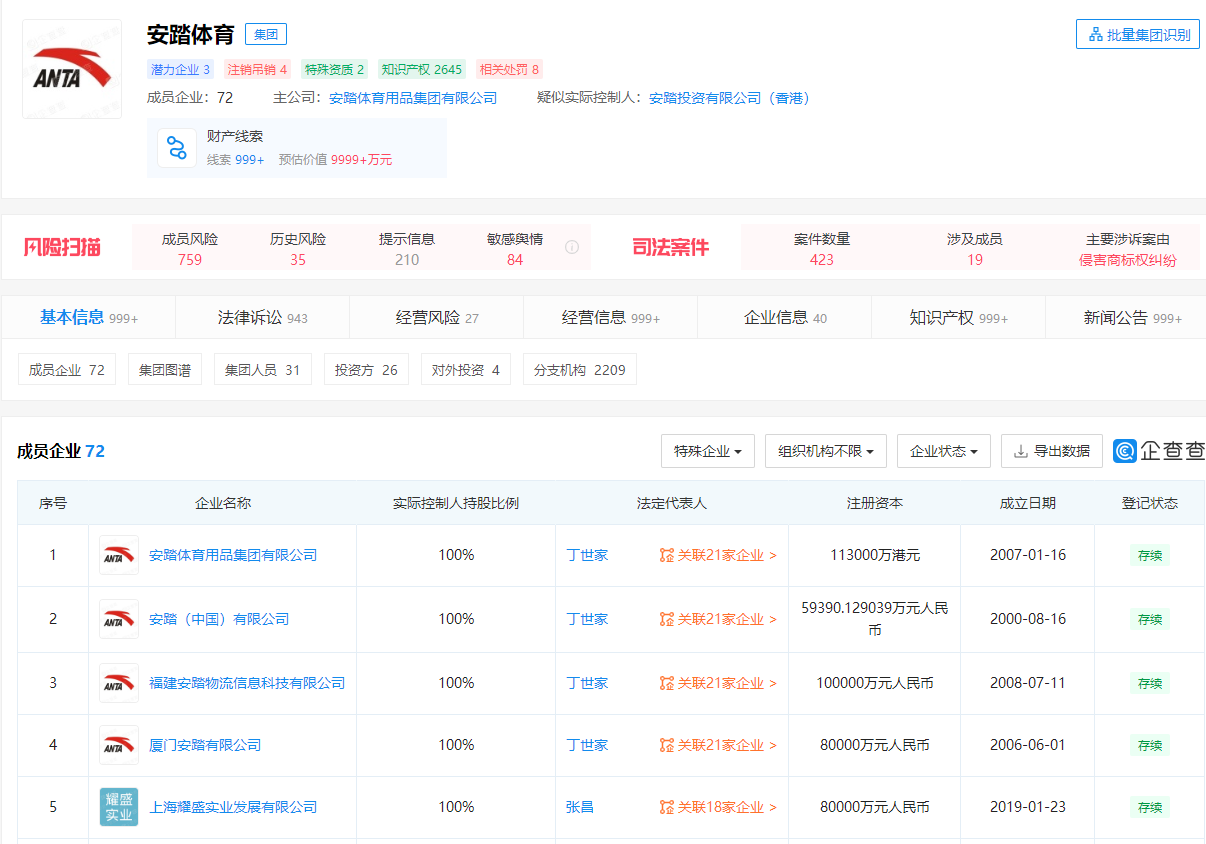Screen dimensions: 1206x844
Task: Open 福建安踏物流信息科技有限公司 company link
Action: pyautogui.click(x=247, y=683)
